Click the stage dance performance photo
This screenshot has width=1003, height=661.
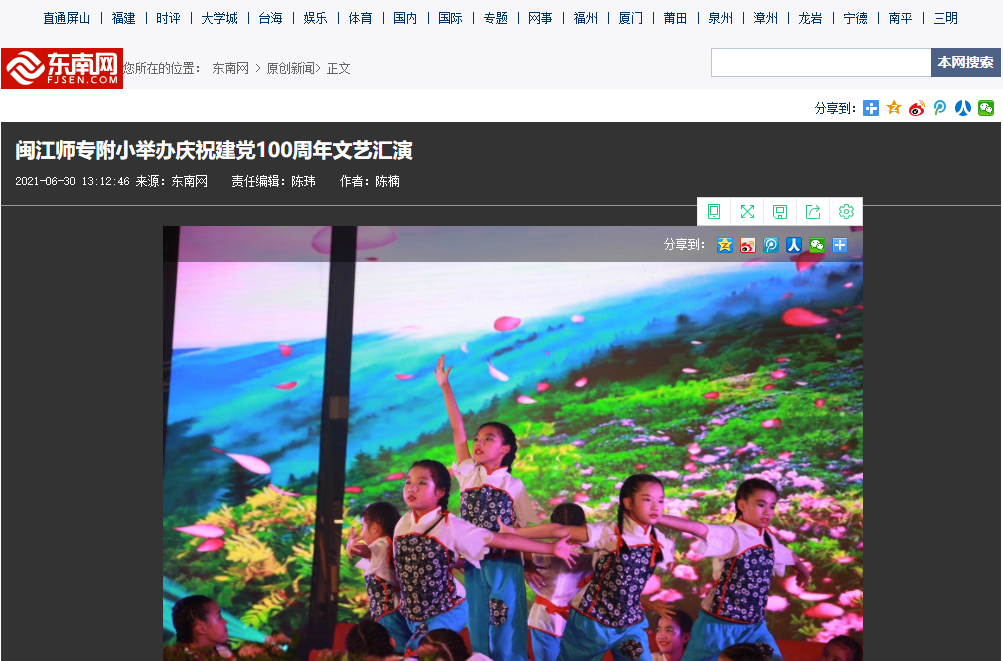click(x=513, y=443)
